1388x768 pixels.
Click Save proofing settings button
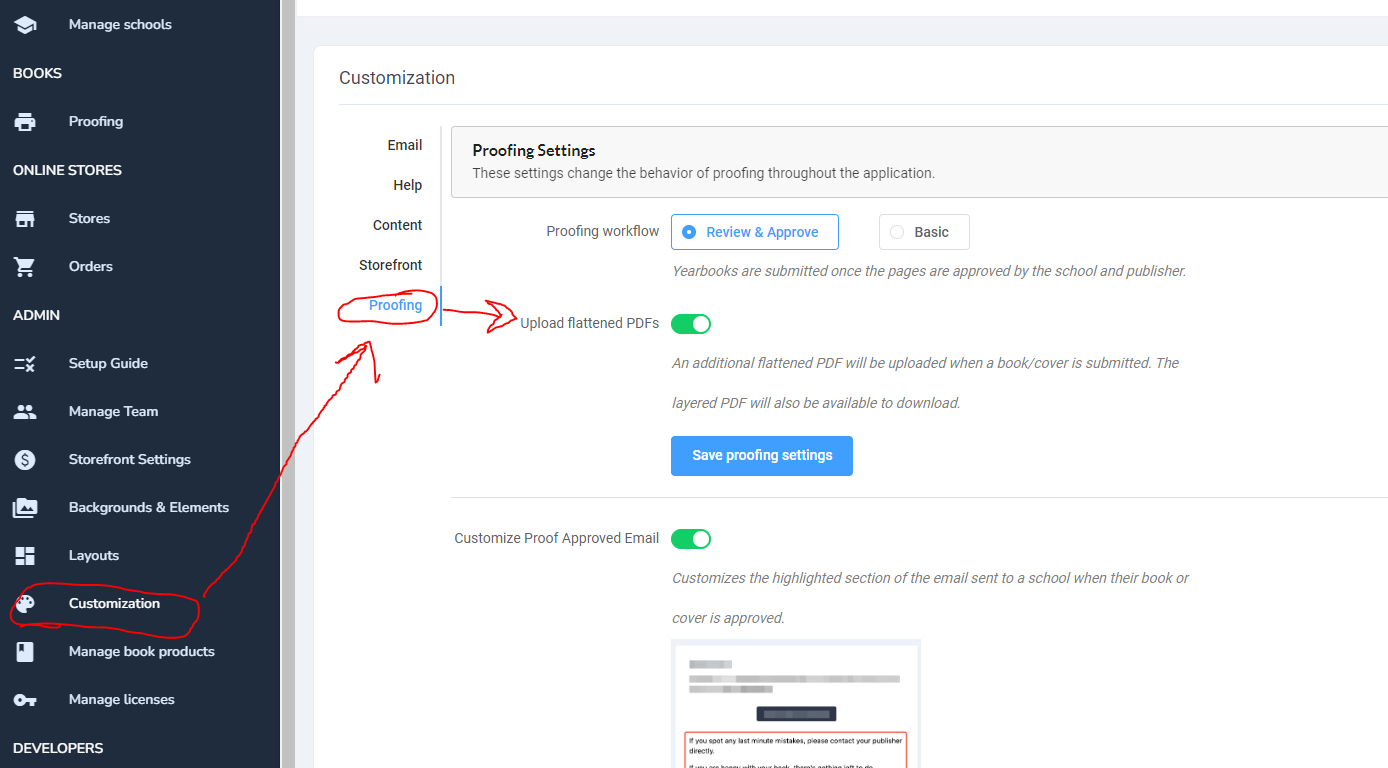762,455
